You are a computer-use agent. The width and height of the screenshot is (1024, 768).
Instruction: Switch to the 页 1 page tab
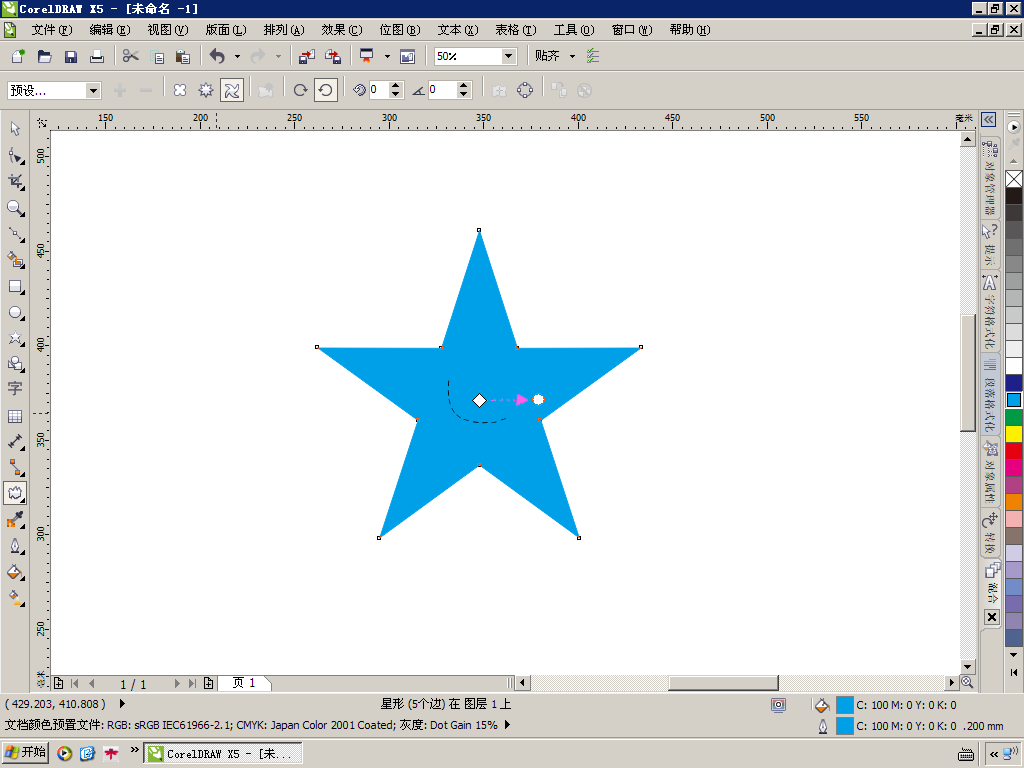coord(244,683)
